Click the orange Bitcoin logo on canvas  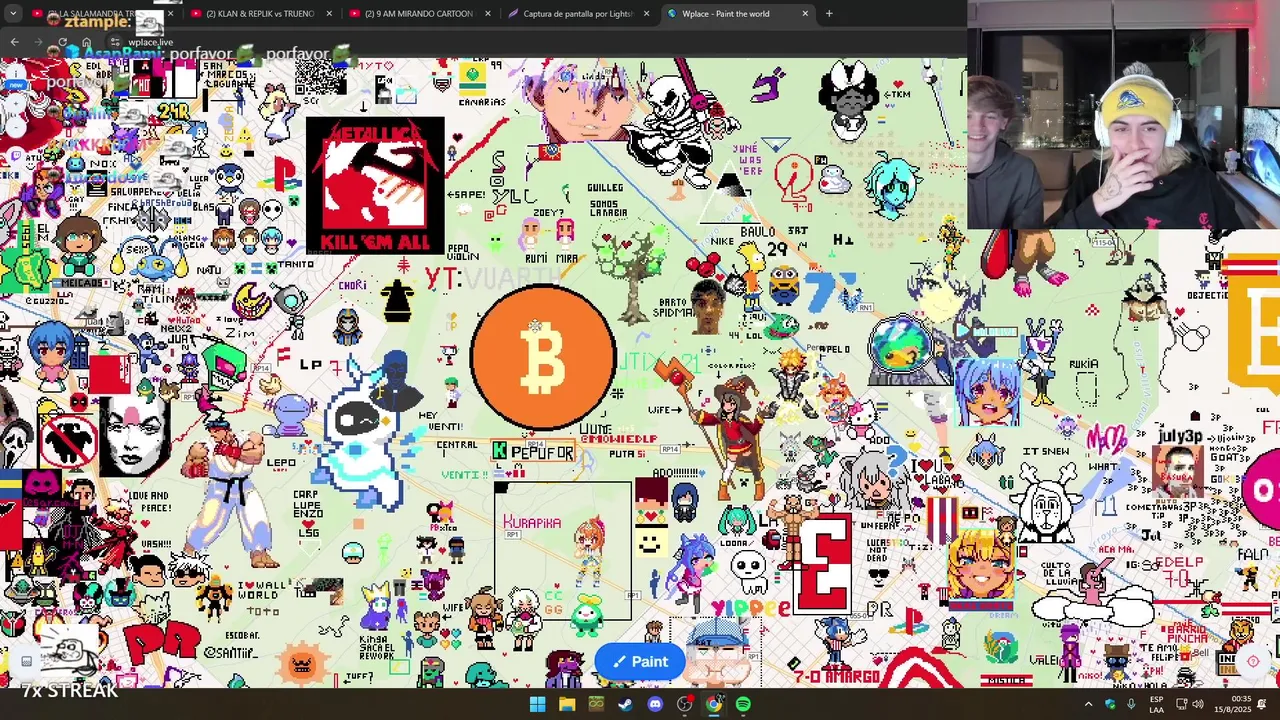point(543,357)
